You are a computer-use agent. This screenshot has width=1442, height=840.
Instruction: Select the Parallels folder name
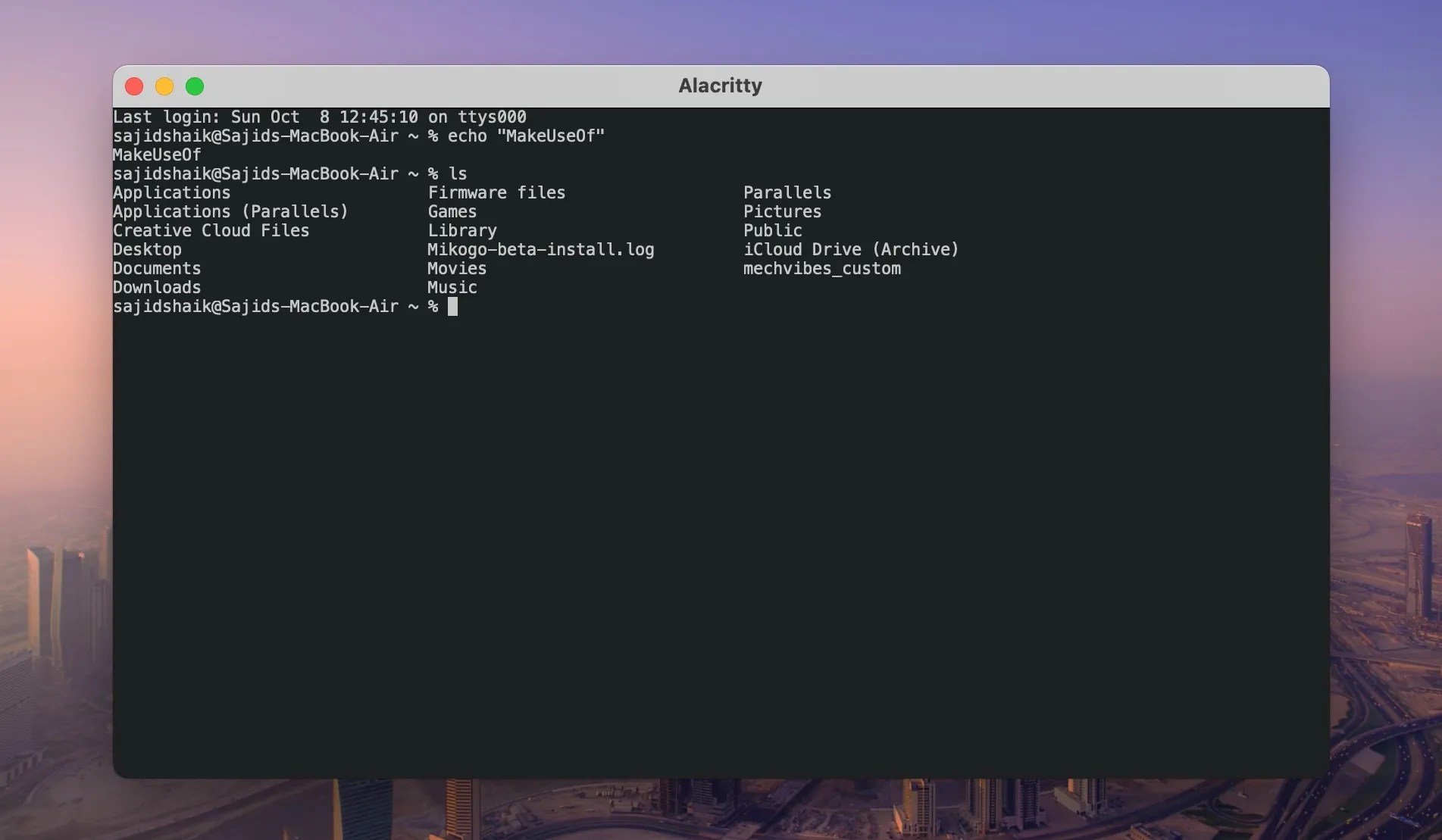click(787, 192)
